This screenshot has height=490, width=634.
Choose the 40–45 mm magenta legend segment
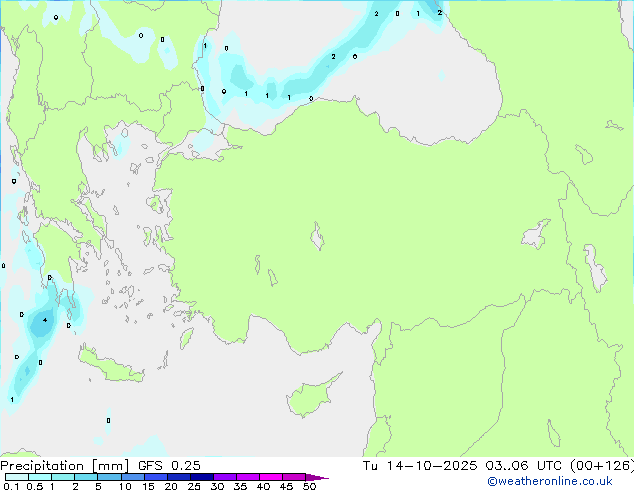pyautogui.click(x=271, y=477)
